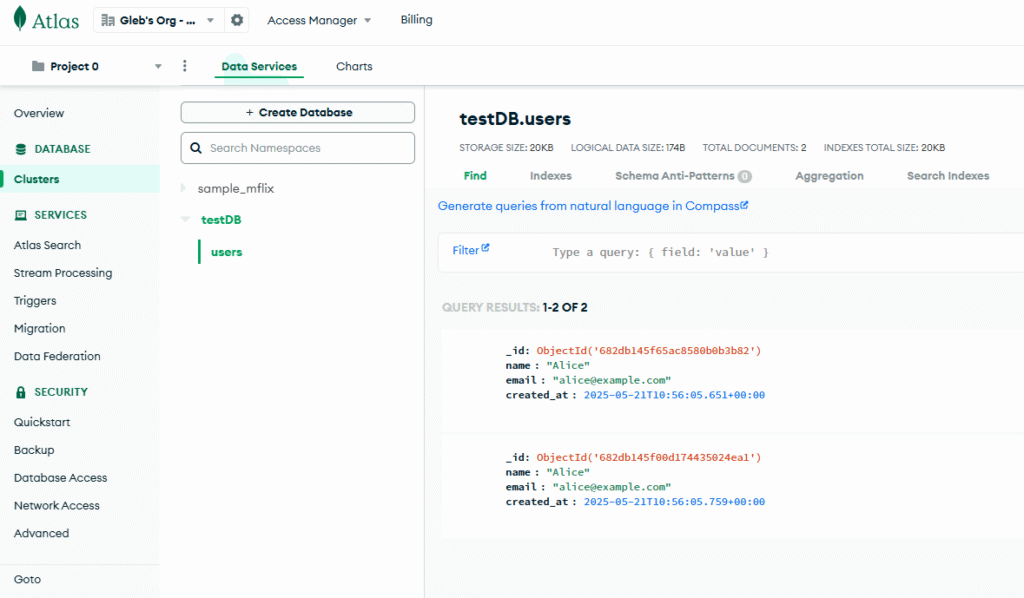Image resolution: width=1024 pixels, height=598 pixels.
Task: Focus the Search Namespaces field
Action: coord(298,148)
